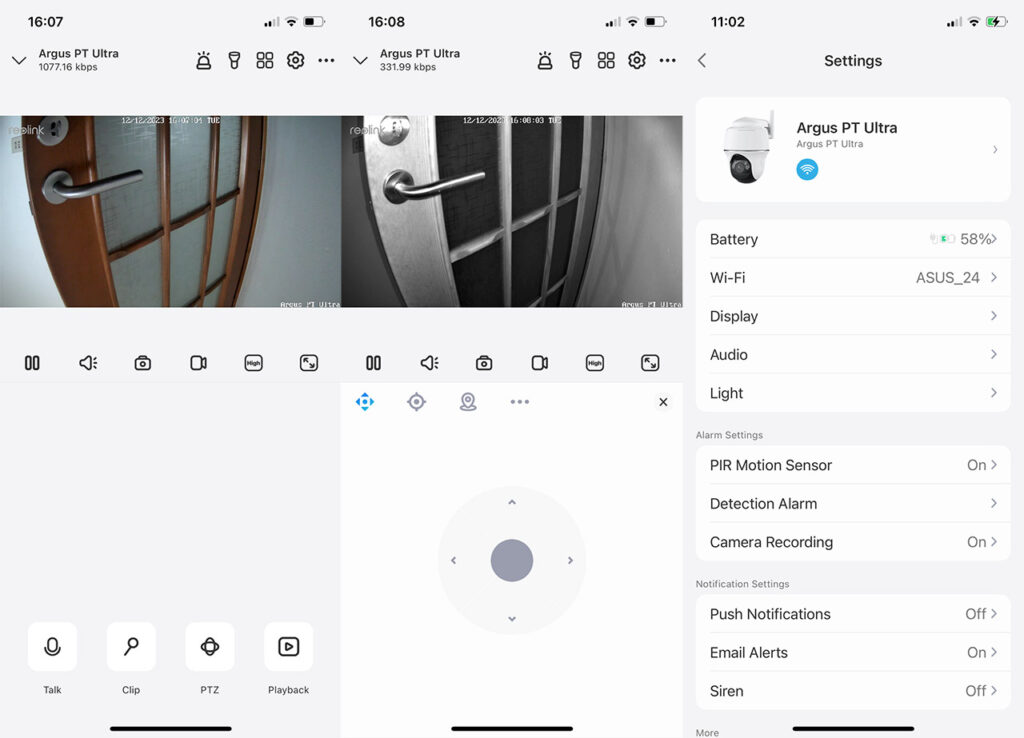Open more options dots in left screen header

tap(326, 61)
